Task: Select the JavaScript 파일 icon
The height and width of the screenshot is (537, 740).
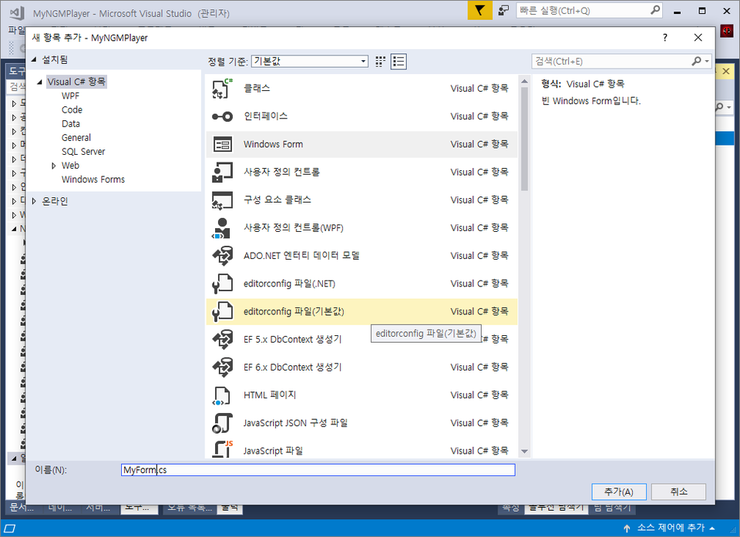Action: coord(222,449)
